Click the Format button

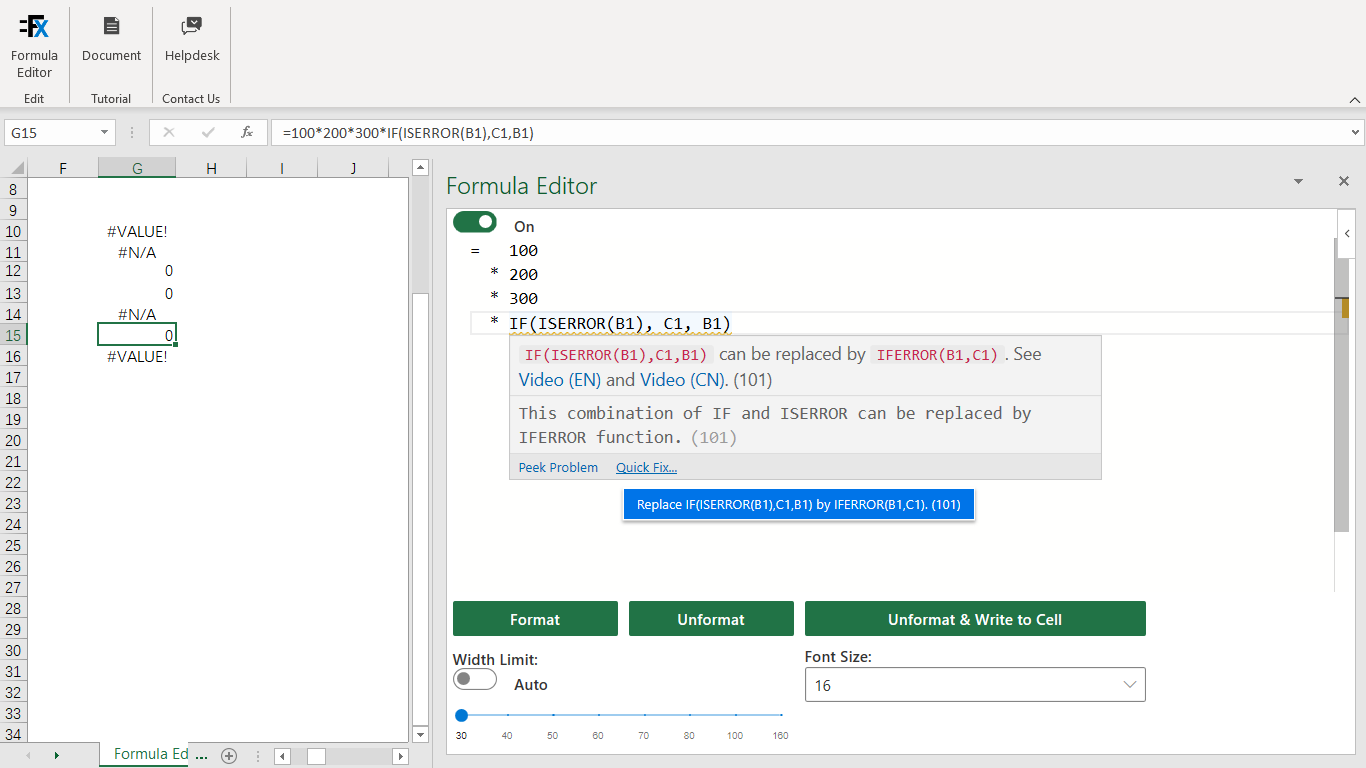[535, 619]
